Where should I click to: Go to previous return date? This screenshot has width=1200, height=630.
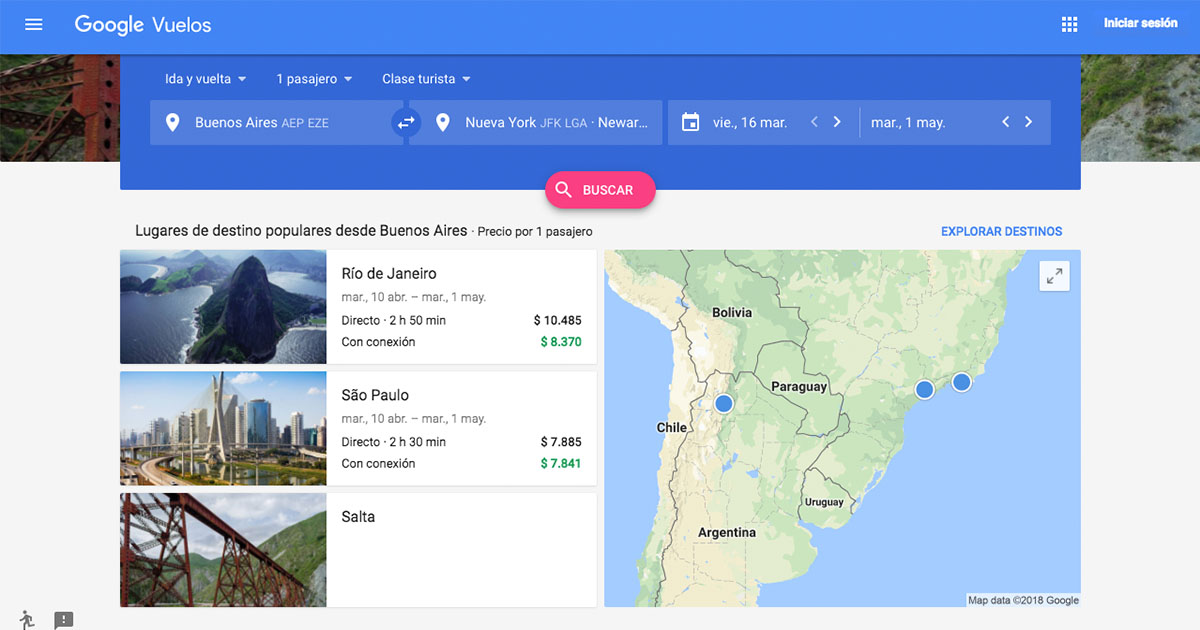[1005, 122]
